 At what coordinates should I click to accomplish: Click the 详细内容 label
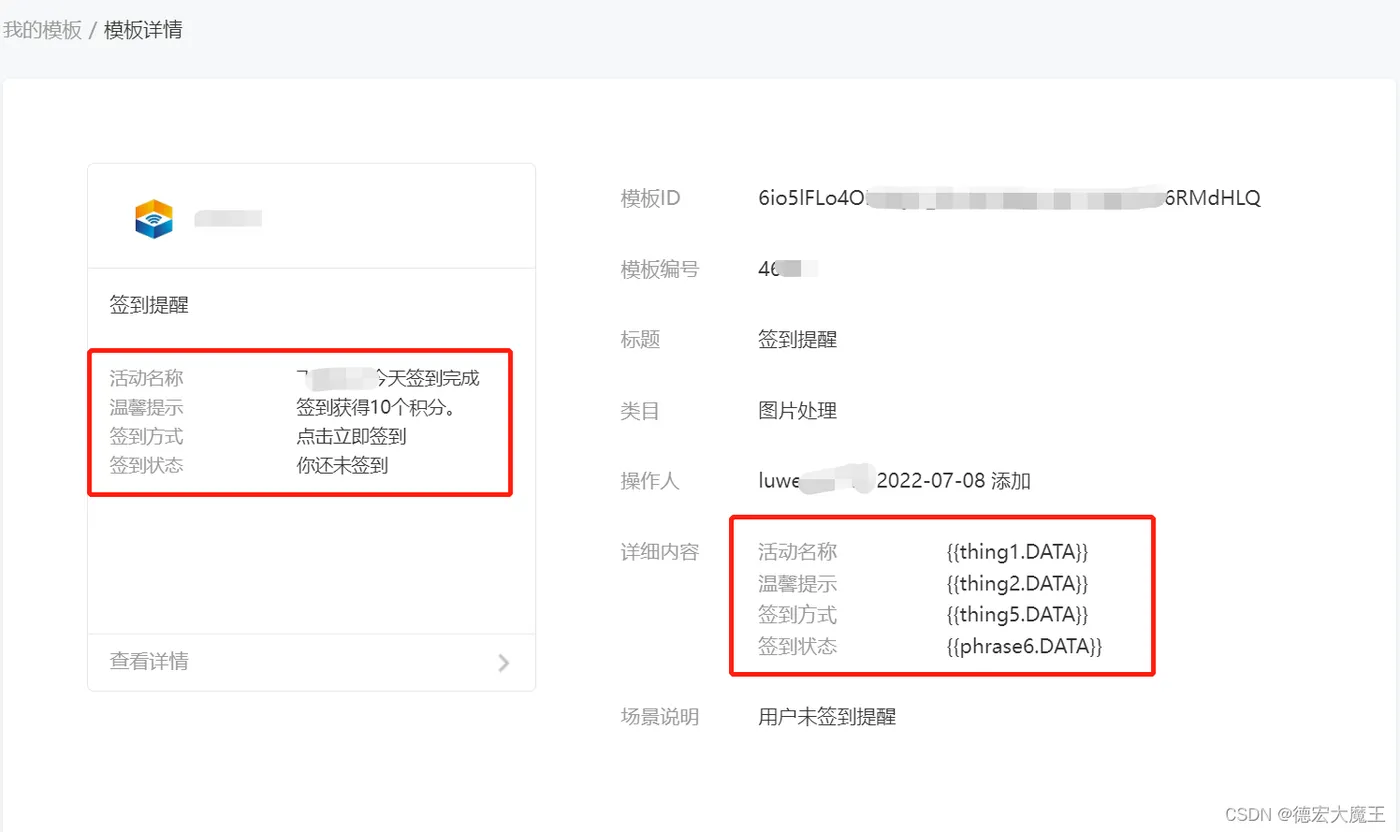659,552
